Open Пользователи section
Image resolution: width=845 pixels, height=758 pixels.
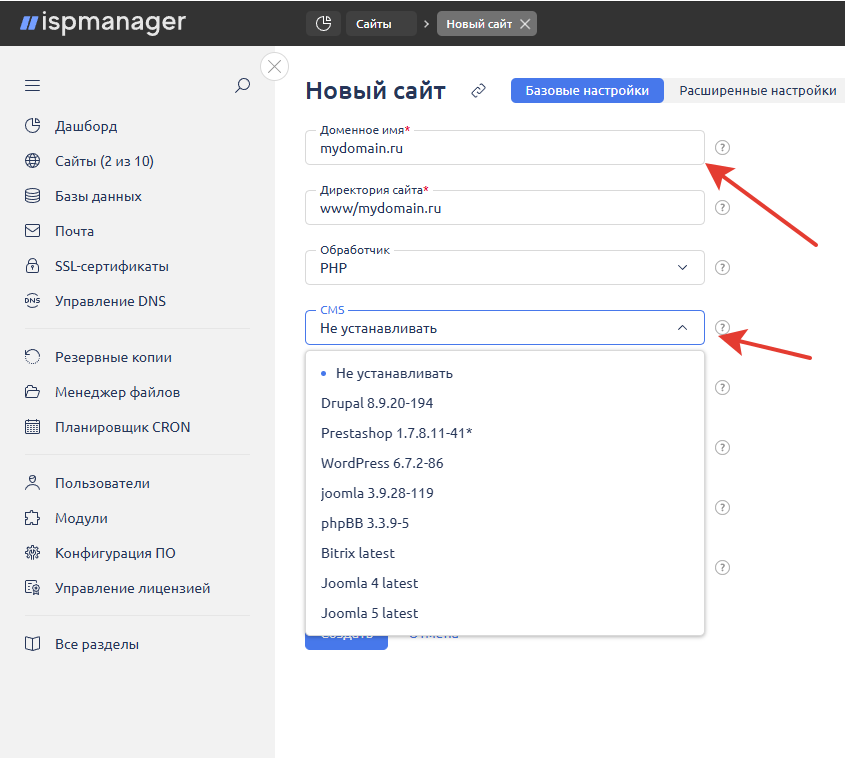click(x=102, y=483)
